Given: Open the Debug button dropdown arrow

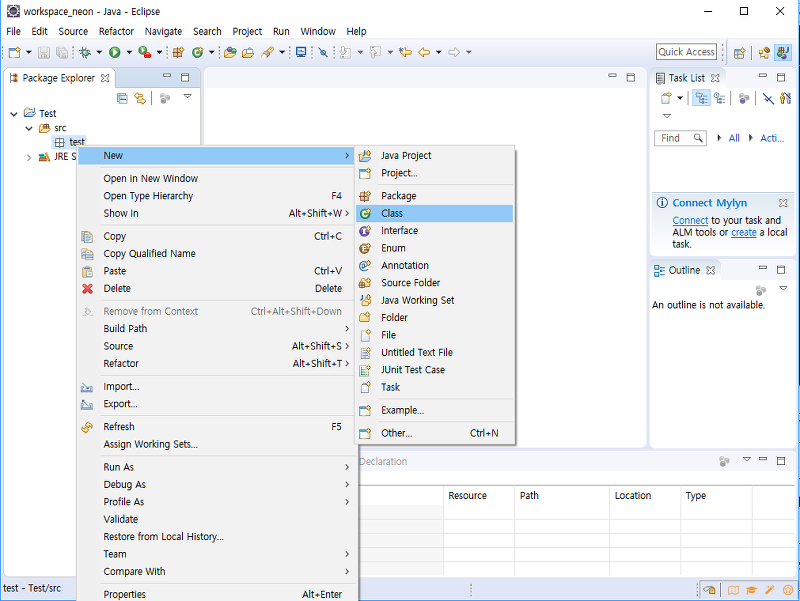Looking at the screenshot, I should click(x=99, y=52).
